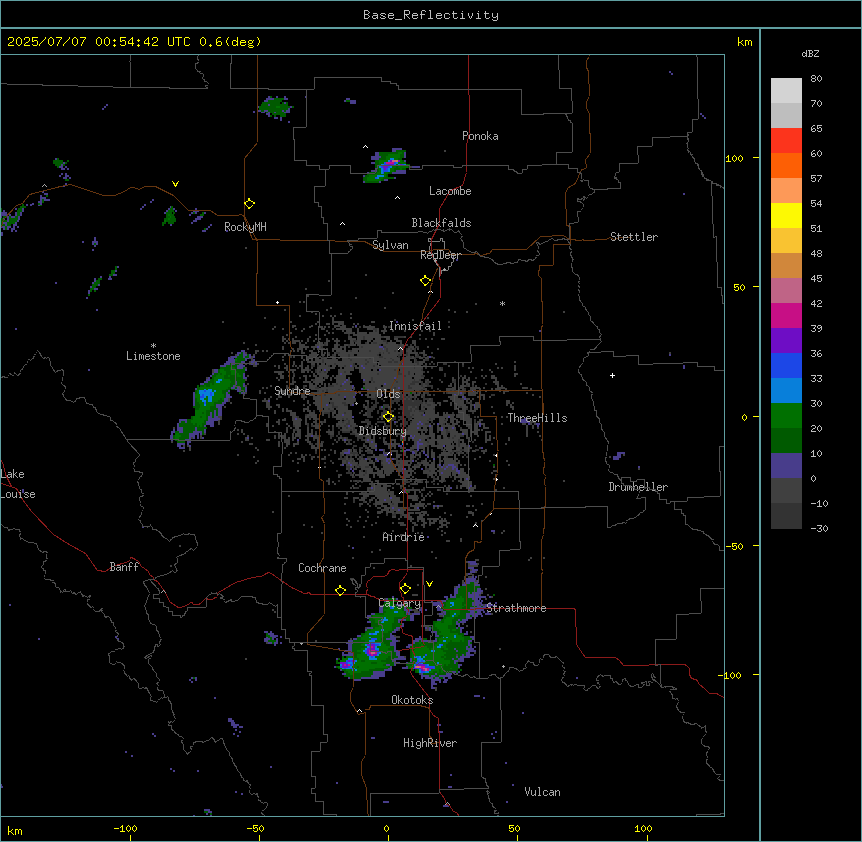Select the yellow diamond marker near Cochrane
Image resolution: width=862 pixels, height=842 pixels.
click(340, 590)
